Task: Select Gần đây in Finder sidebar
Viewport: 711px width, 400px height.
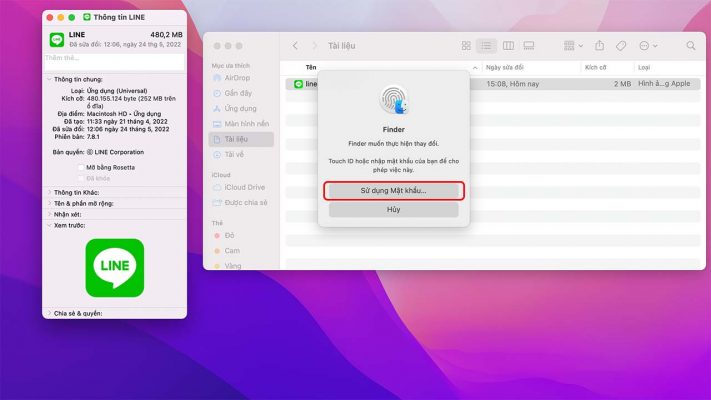Action: (241, 93)
